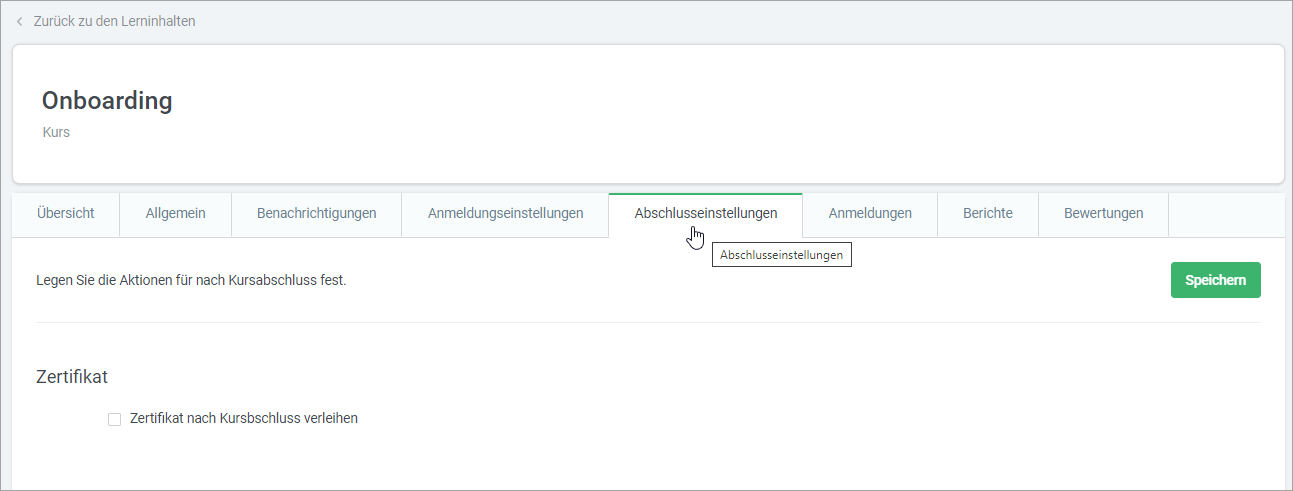Image resolution: width=1293 pixels, height=491 pixels.
Task: Go back via Zurück zu den Lerninhalten
Action: [x=114, y=21]
